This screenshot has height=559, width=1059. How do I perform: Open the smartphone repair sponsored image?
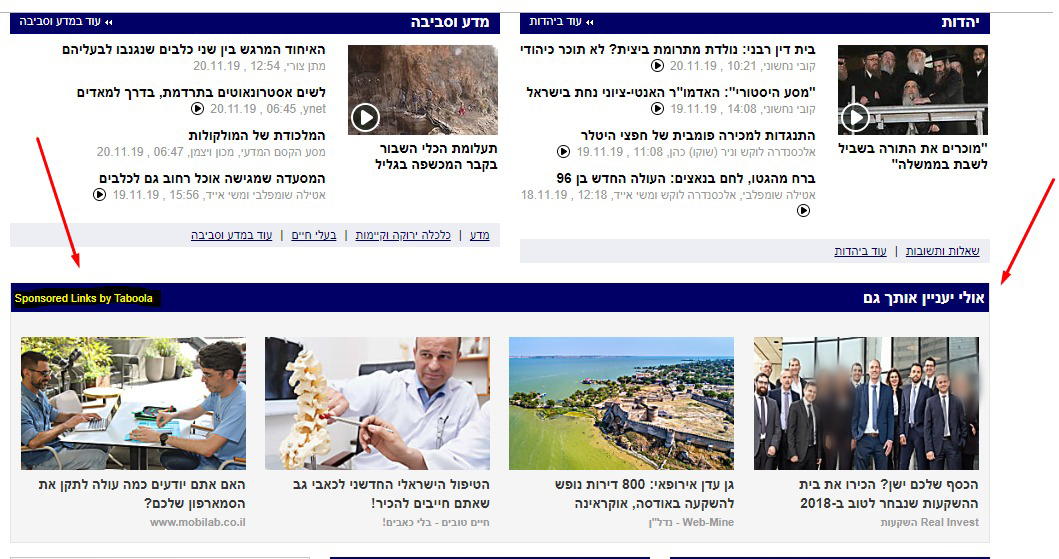[133, 403]
